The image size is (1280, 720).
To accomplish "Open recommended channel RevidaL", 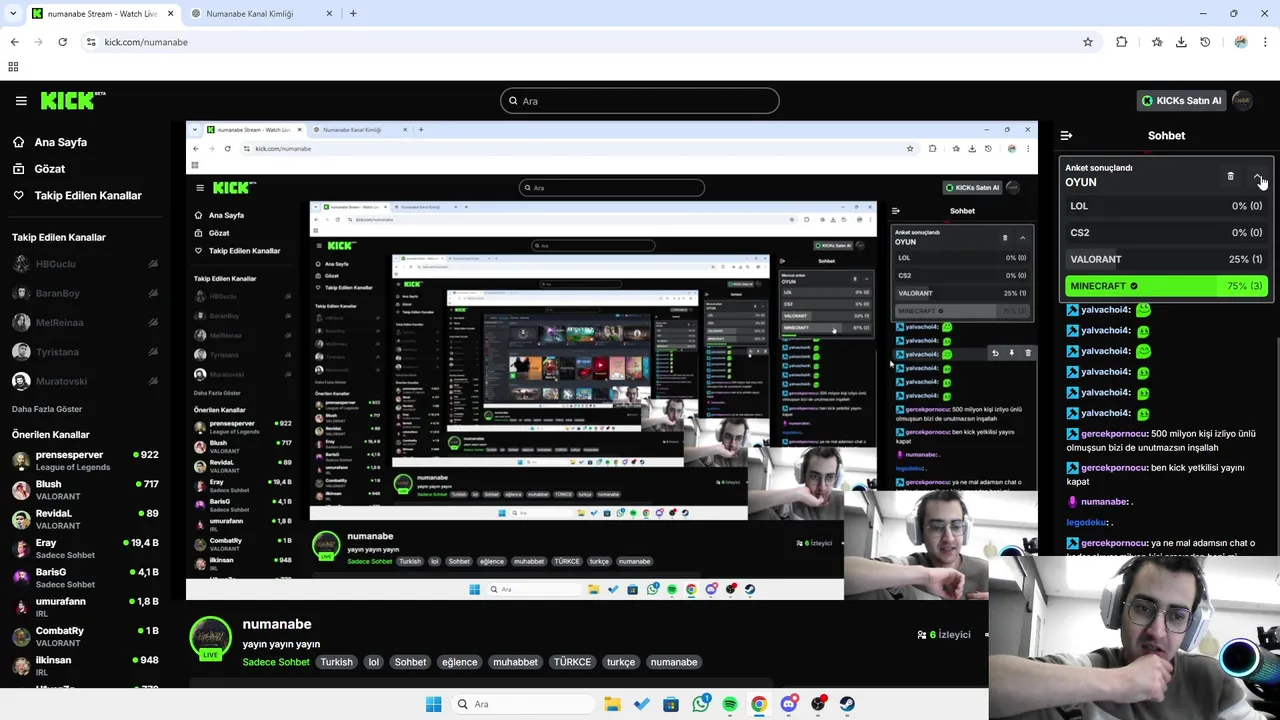I will [x=85, y=519].
